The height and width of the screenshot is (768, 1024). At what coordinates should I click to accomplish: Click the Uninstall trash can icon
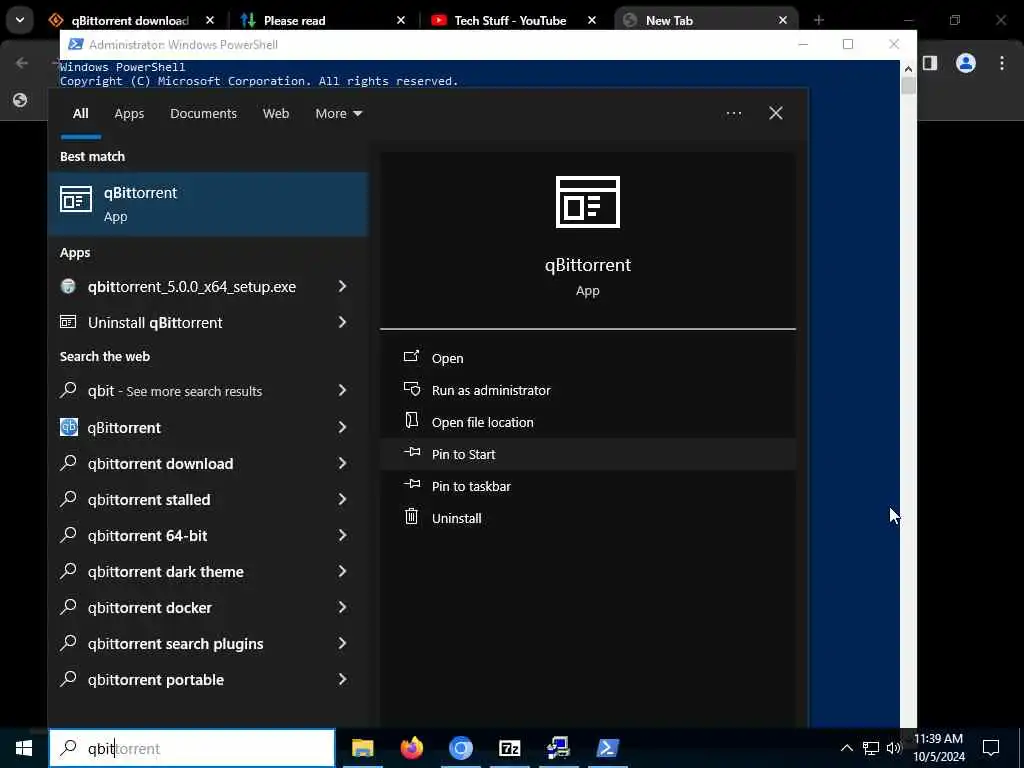pos(411,517)
